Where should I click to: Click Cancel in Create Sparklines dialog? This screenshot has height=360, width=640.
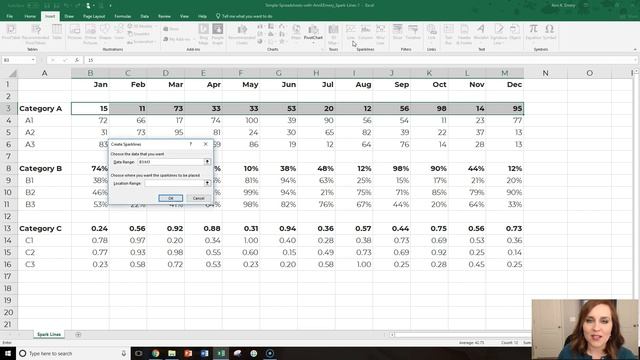198,198
